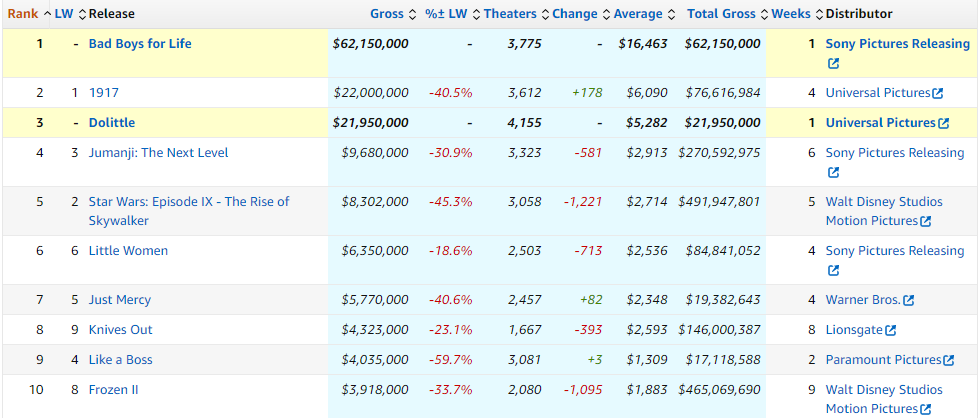Open the Little Women release link
The image size is (979, 418).
(128, 251)
